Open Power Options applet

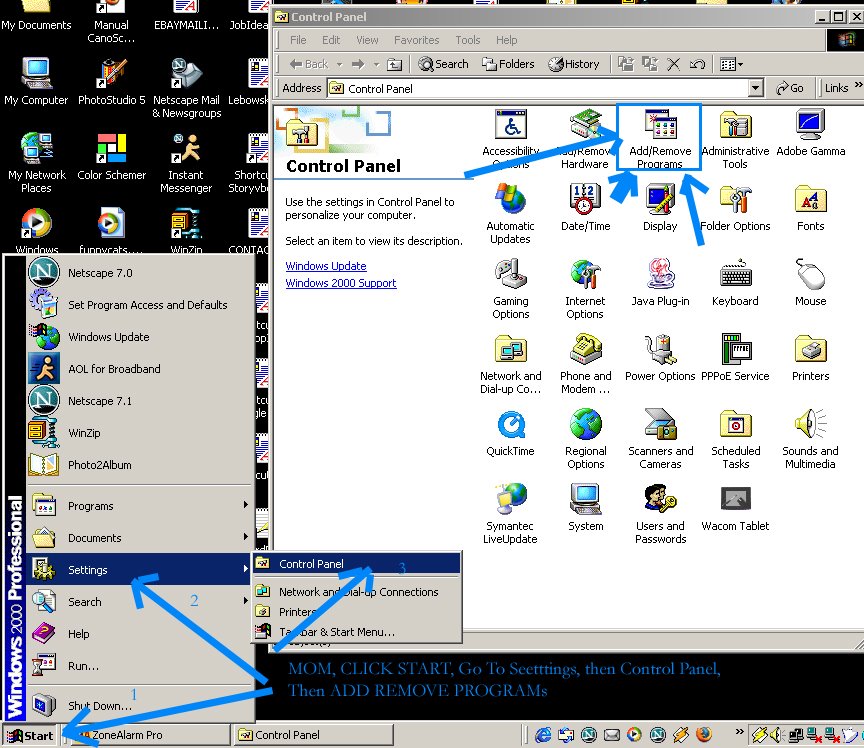coord(660,357)
